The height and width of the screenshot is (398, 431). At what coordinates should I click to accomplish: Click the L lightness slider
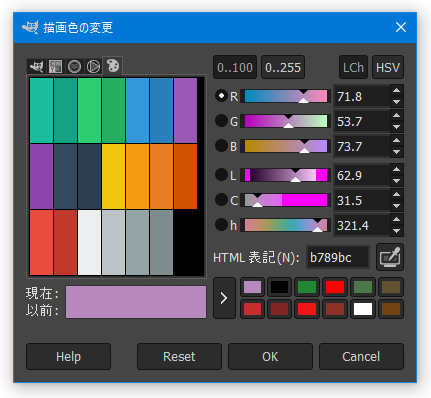pos(286,175)
